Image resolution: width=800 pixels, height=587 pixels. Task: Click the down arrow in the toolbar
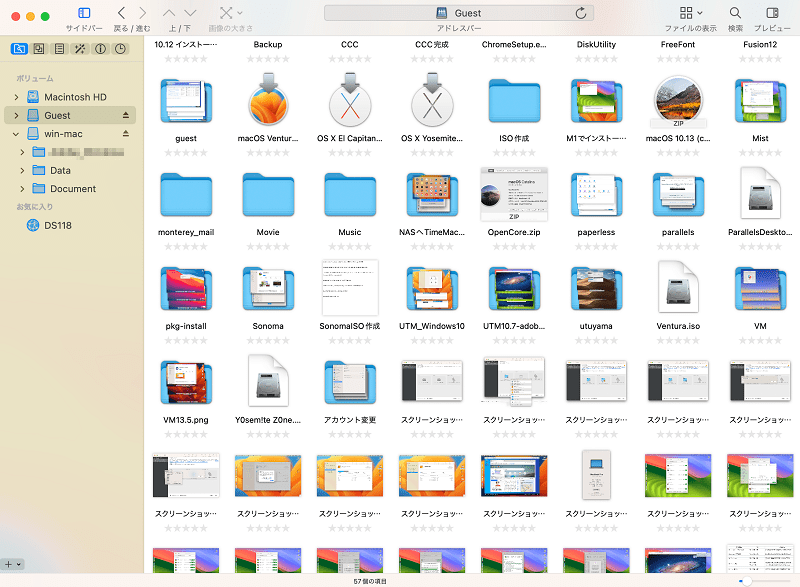point(190,13)
